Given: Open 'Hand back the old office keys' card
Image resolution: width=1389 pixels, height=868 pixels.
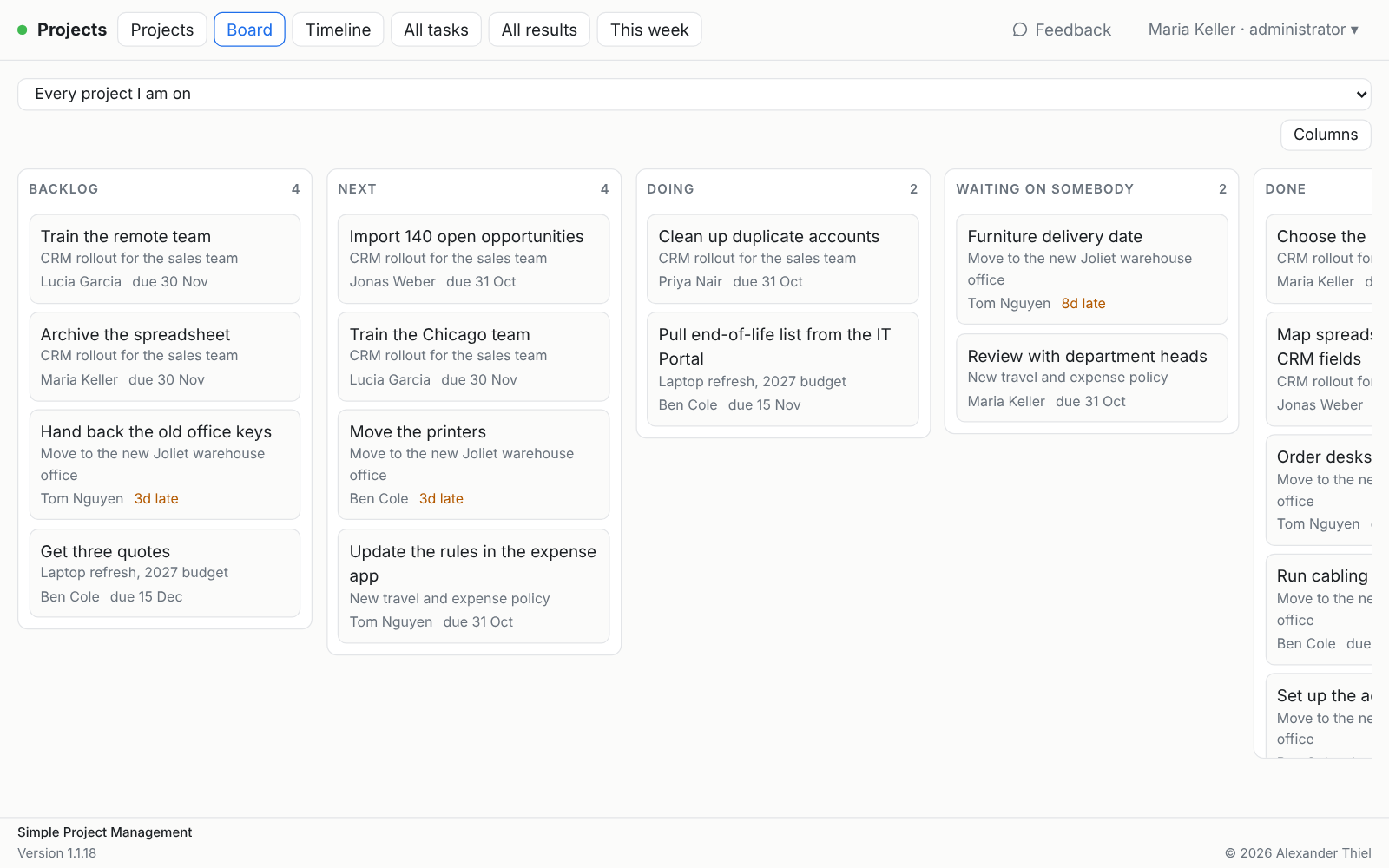Looking at the screenshot, I should click(165, 464).
